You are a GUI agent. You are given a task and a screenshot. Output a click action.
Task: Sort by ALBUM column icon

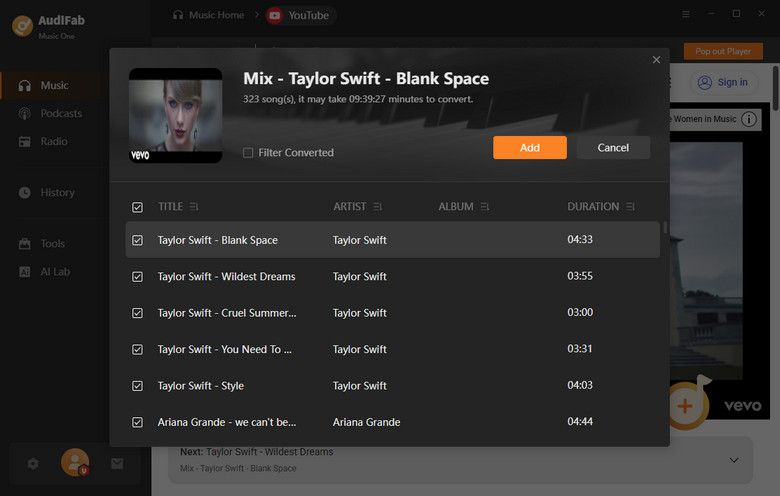point(485,206)
